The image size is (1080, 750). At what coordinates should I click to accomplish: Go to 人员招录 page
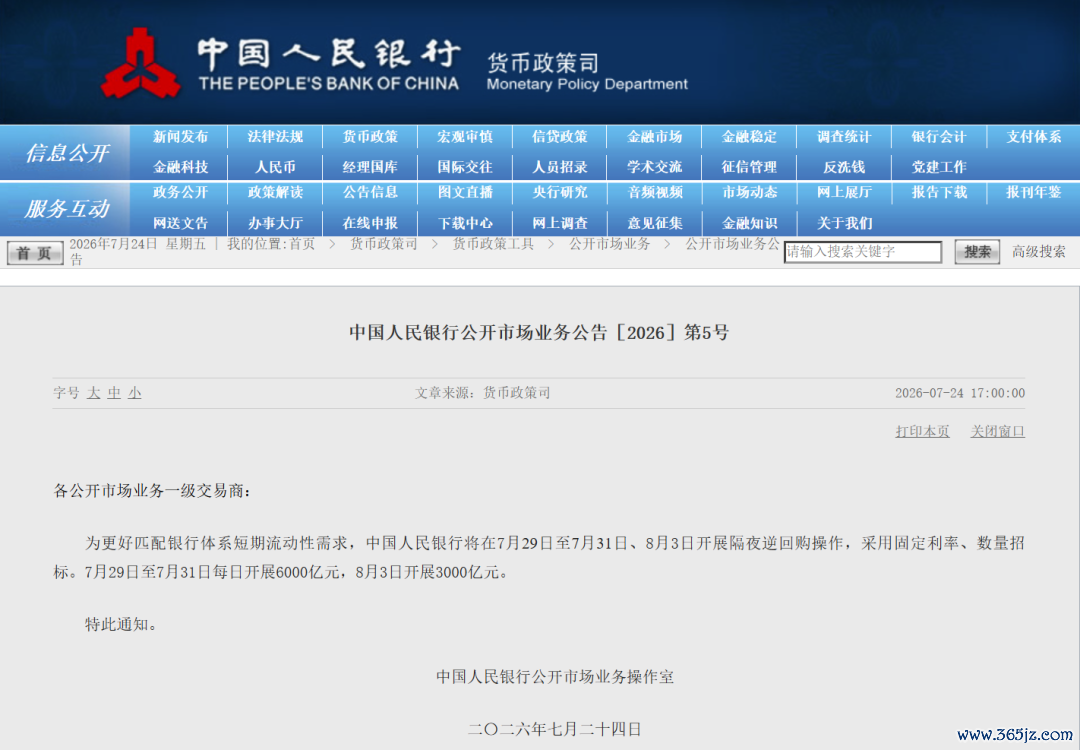click(560, 167)
